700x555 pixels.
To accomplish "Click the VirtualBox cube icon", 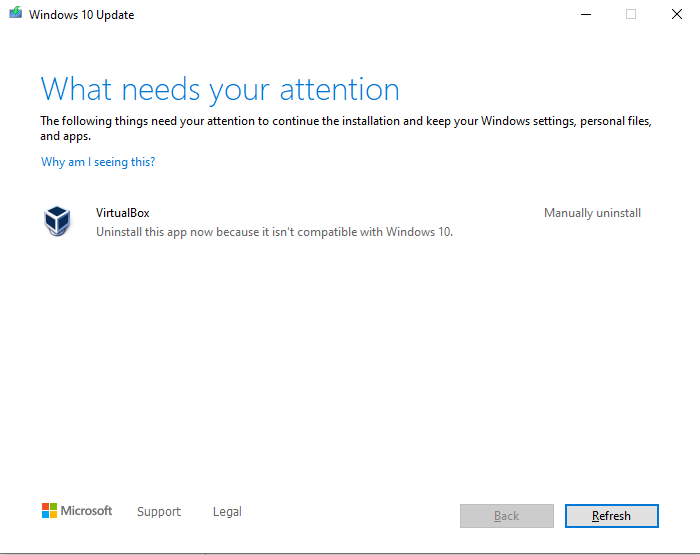I will (x=57, y=221).
